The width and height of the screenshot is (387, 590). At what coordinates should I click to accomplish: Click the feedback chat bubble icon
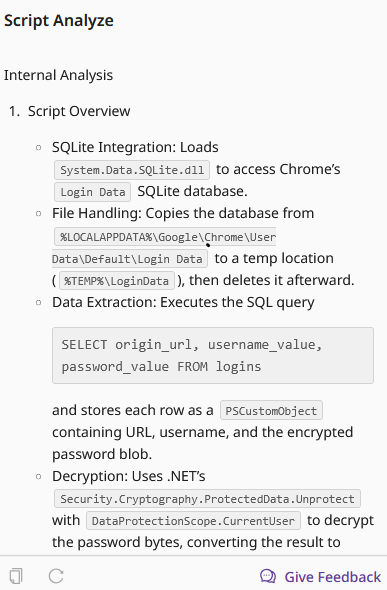pyautogui.click(x=268, y=576)
